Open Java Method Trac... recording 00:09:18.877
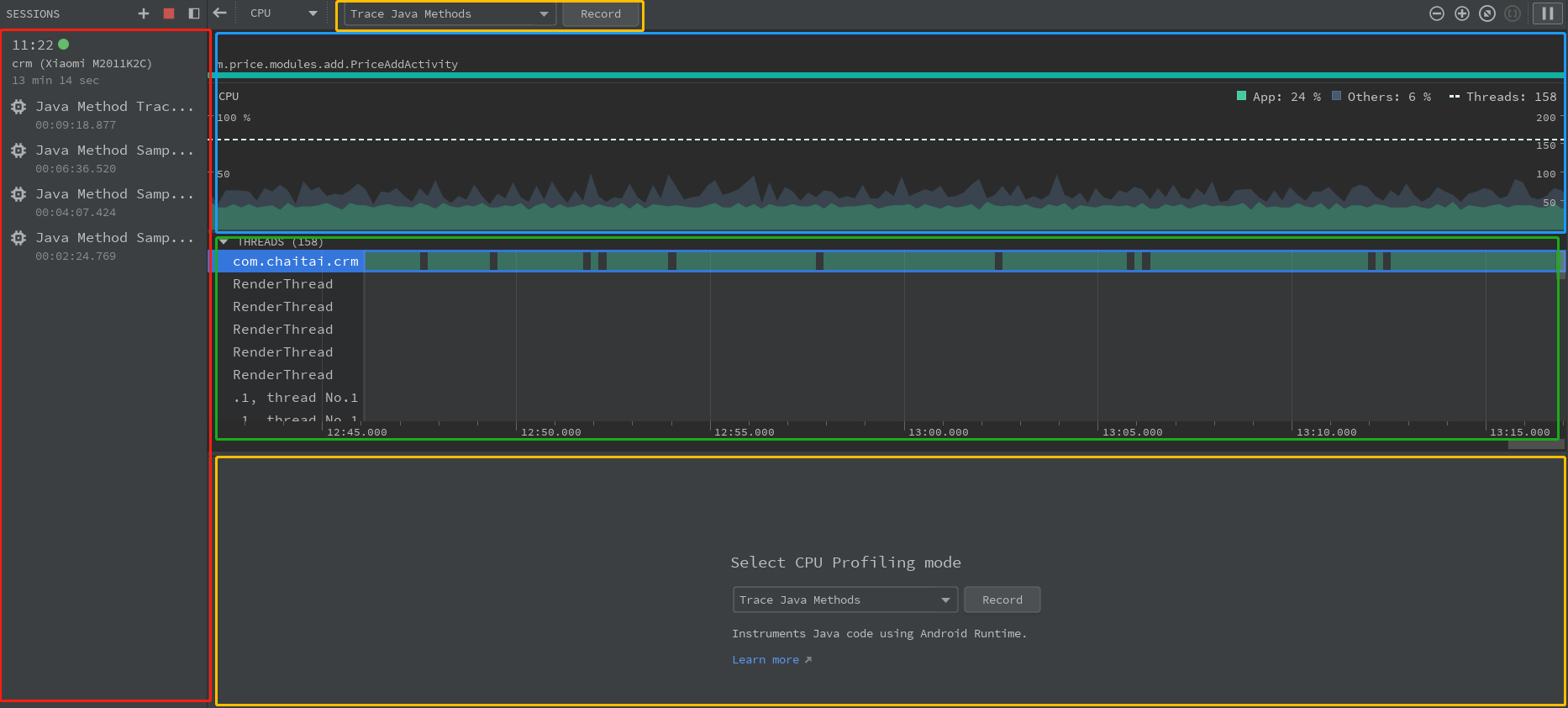Image resolution: width=1568 pixels, height=708 pixels. 104,115
